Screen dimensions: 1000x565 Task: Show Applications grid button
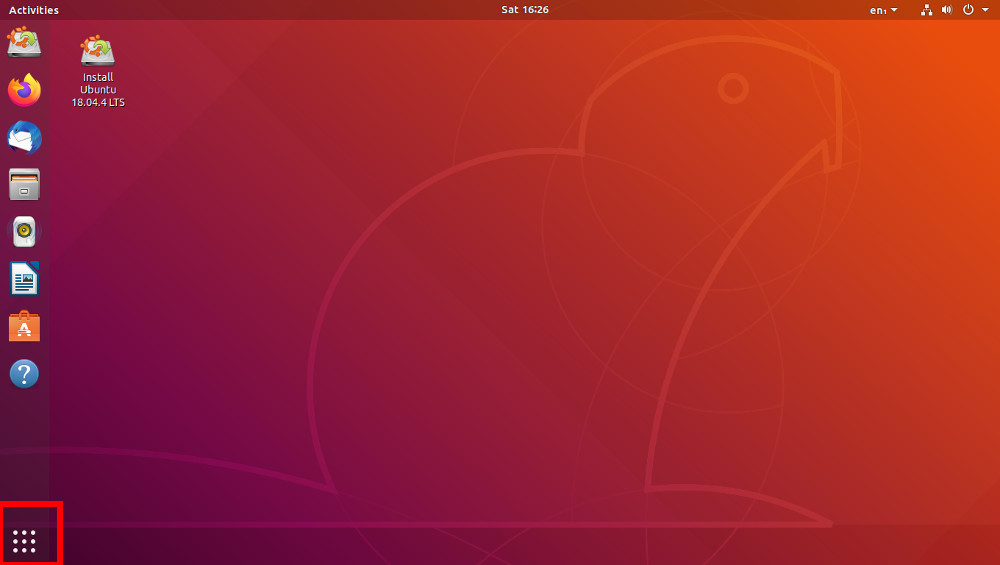click(x=24, y=541)
